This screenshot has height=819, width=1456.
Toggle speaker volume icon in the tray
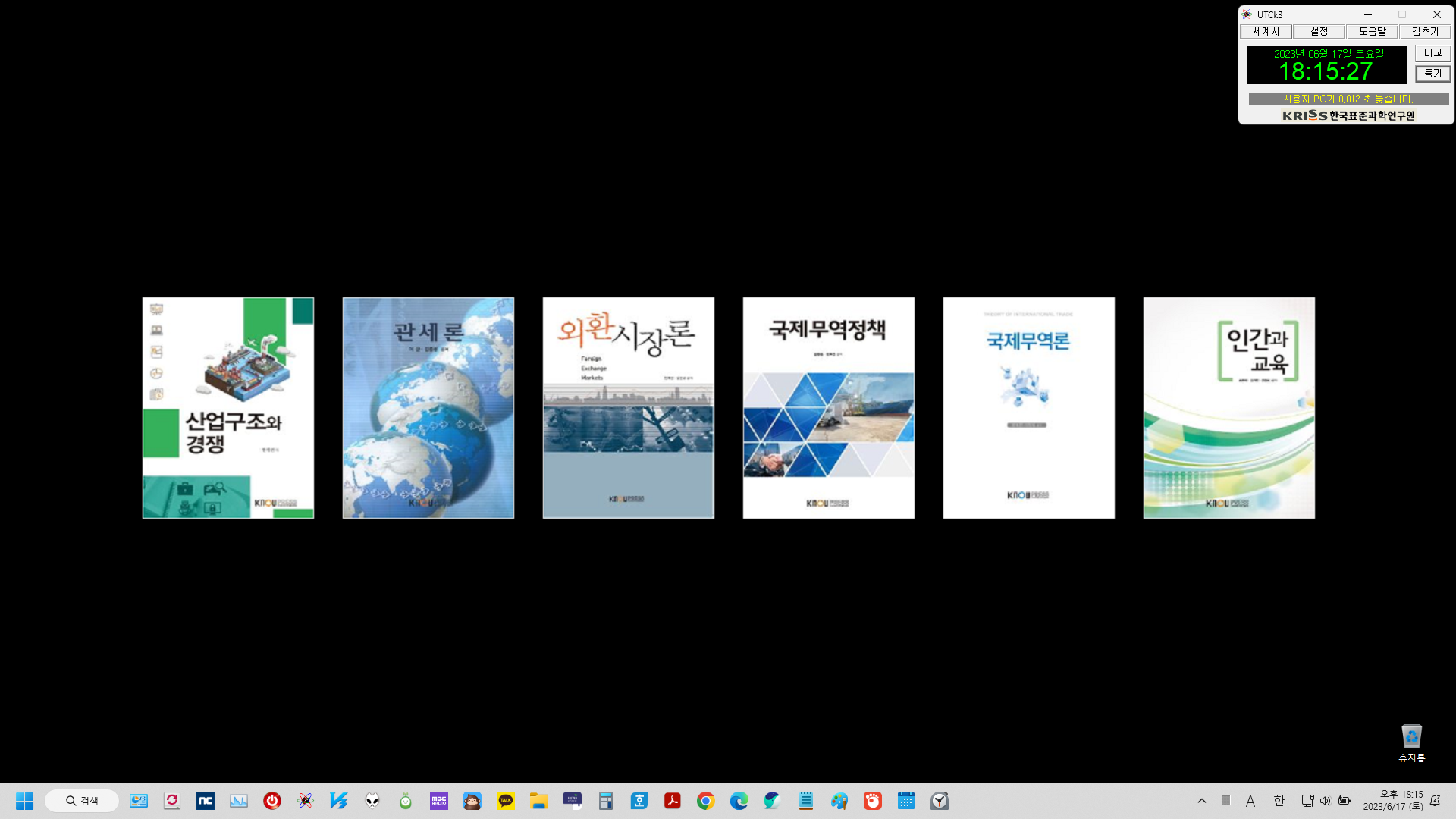(x=1325, y=801)
